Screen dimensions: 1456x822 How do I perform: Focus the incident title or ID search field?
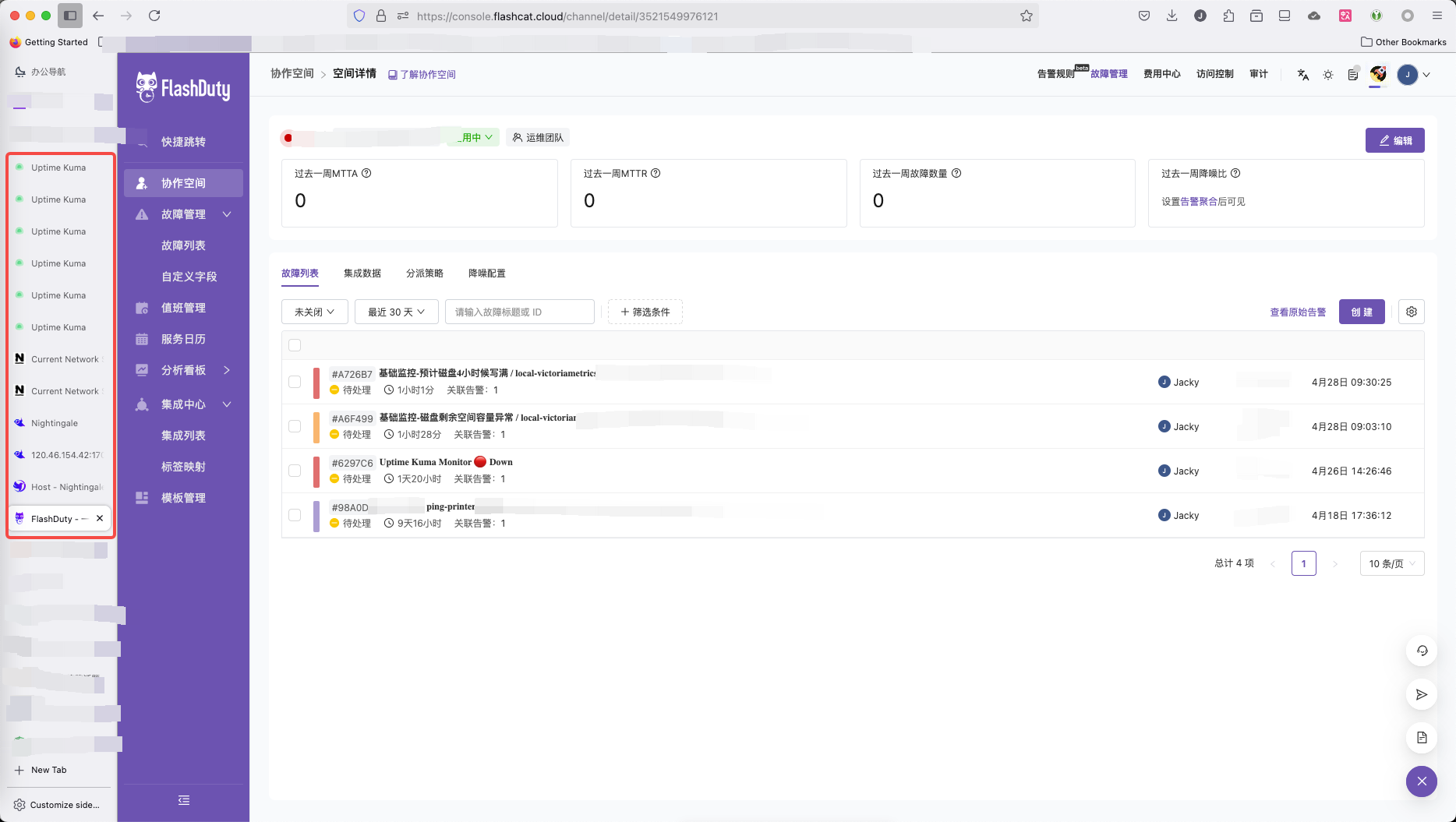[519, 312]
